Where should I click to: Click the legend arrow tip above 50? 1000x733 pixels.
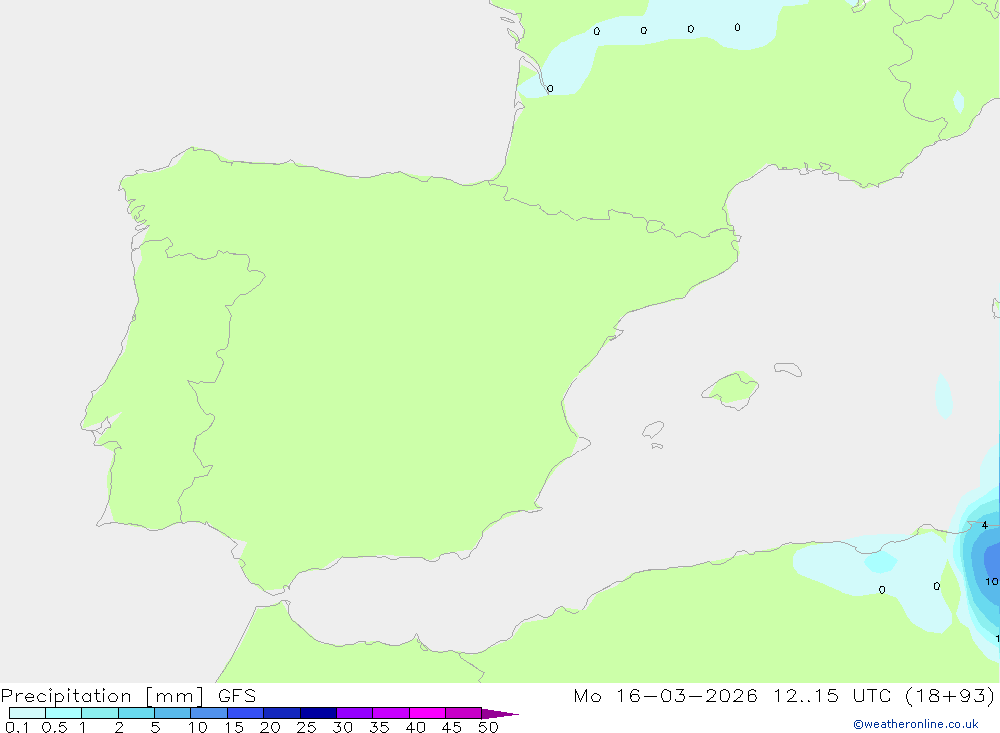coord(500,714)
